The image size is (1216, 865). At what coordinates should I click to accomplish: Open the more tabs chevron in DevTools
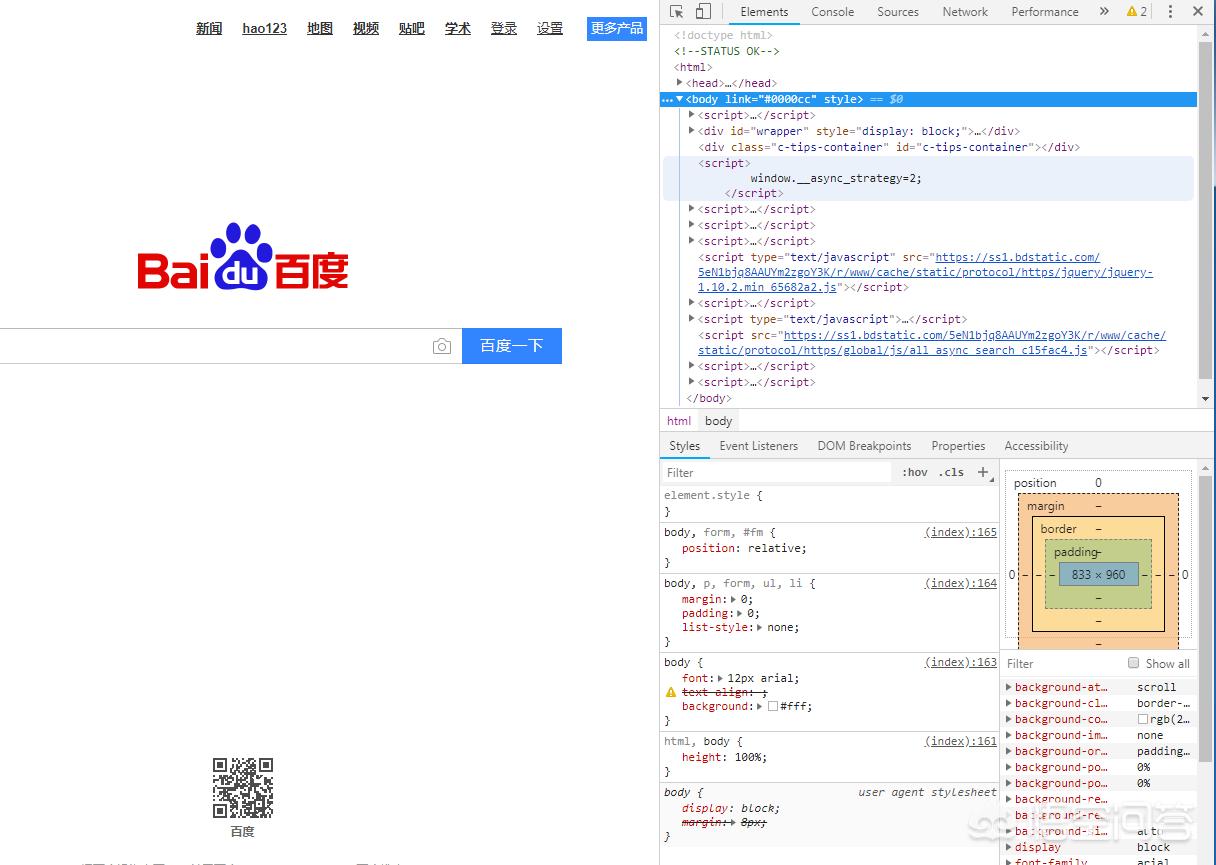click(x=1104, y=12)
